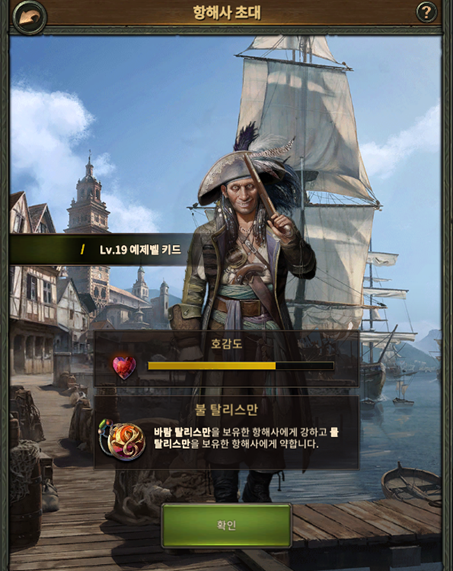Image resolution: width=453 pixels, height=571 pixels.
Task: Click the empty part of affection bar
Action: (305, 366)
